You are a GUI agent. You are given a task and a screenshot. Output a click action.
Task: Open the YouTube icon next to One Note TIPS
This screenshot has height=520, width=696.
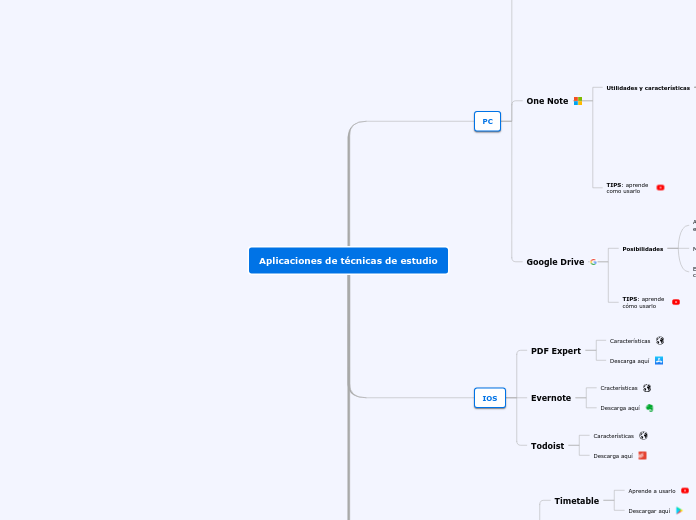(x=660, y=187)
